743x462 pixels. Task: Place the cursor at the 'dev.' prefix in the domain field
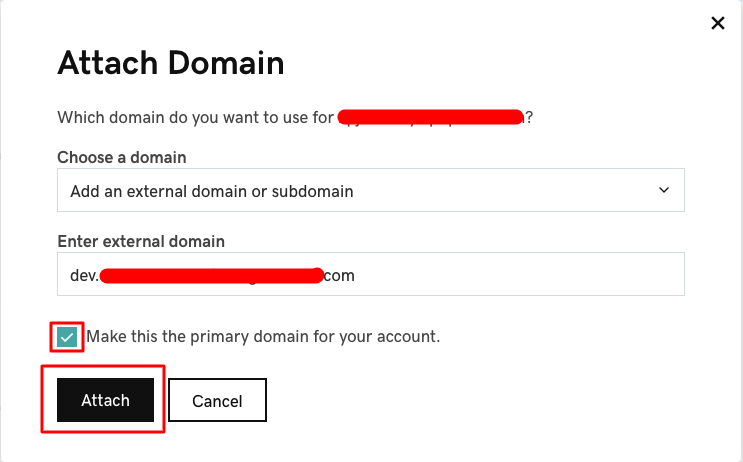(x=84, y=275)
